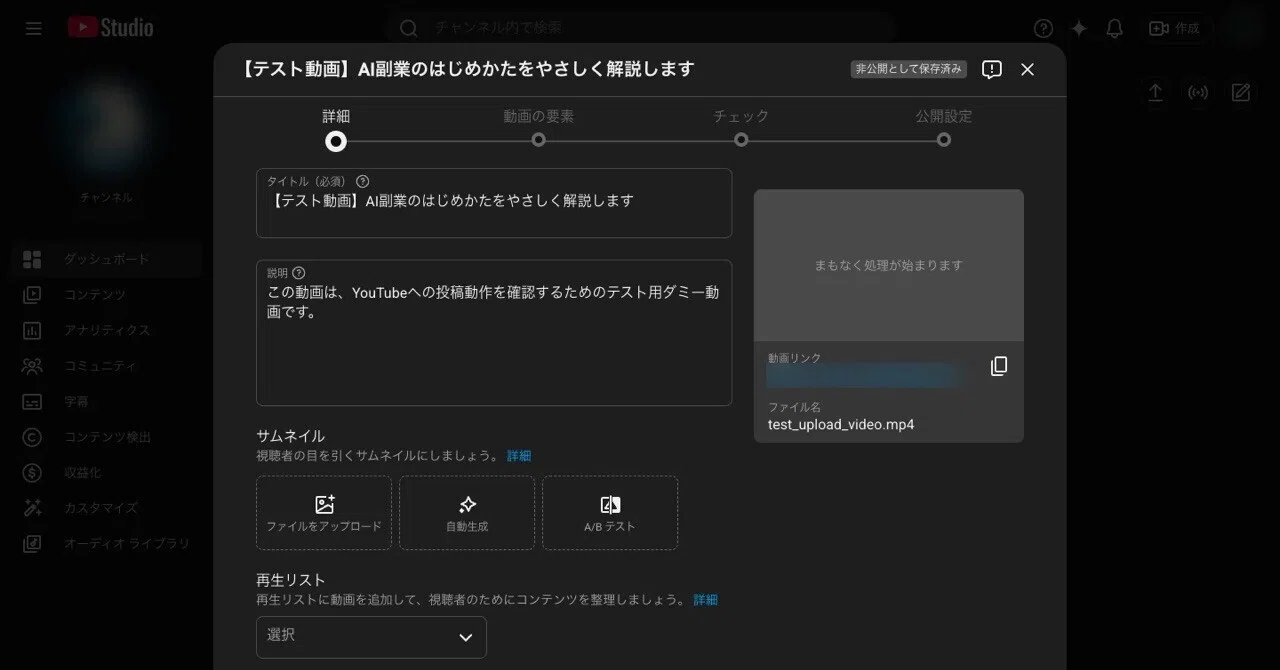Click the edit post pencil icon
The image size is (1280, 670).
1241,93
